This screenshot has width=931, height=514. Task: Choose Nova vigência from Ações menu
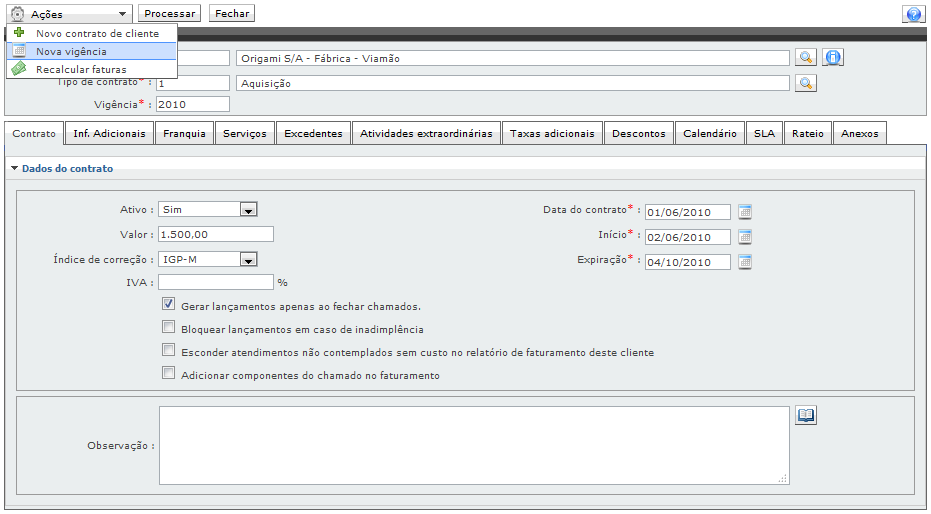tap(92, 51)
